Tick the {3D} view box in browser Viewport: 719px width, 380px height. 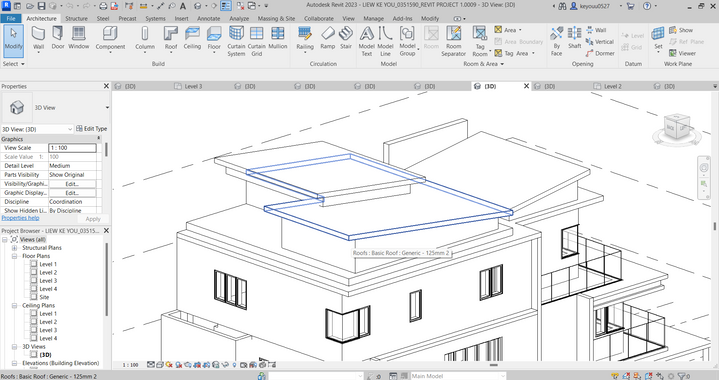pos(33,354)
